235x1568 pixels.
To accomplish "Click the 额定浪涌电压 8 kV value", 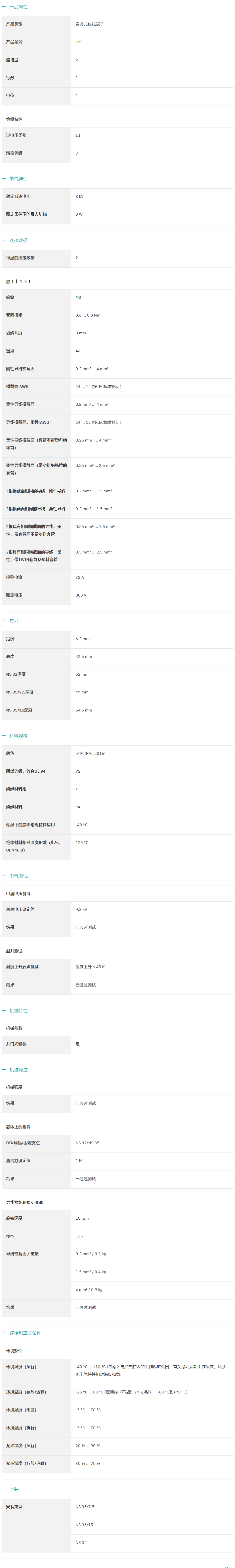I will (79, 197).
